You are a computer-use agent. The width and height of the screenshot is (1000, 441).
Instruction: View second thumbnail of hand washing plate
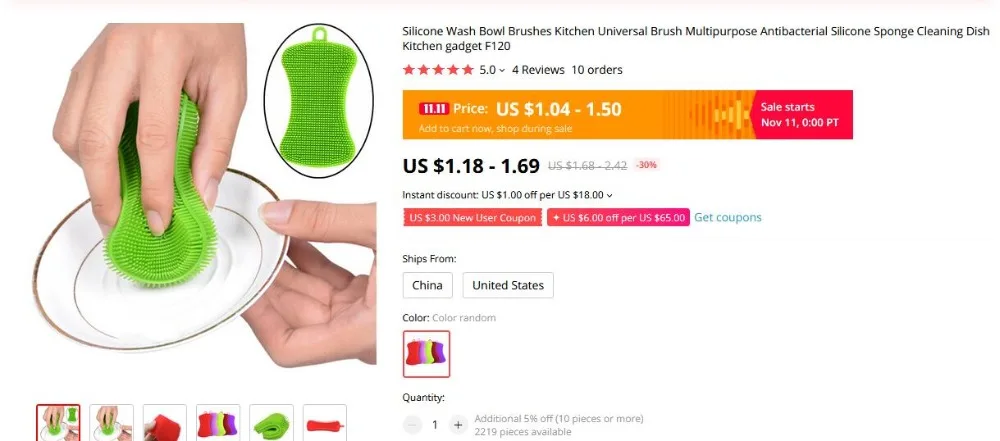112,422
